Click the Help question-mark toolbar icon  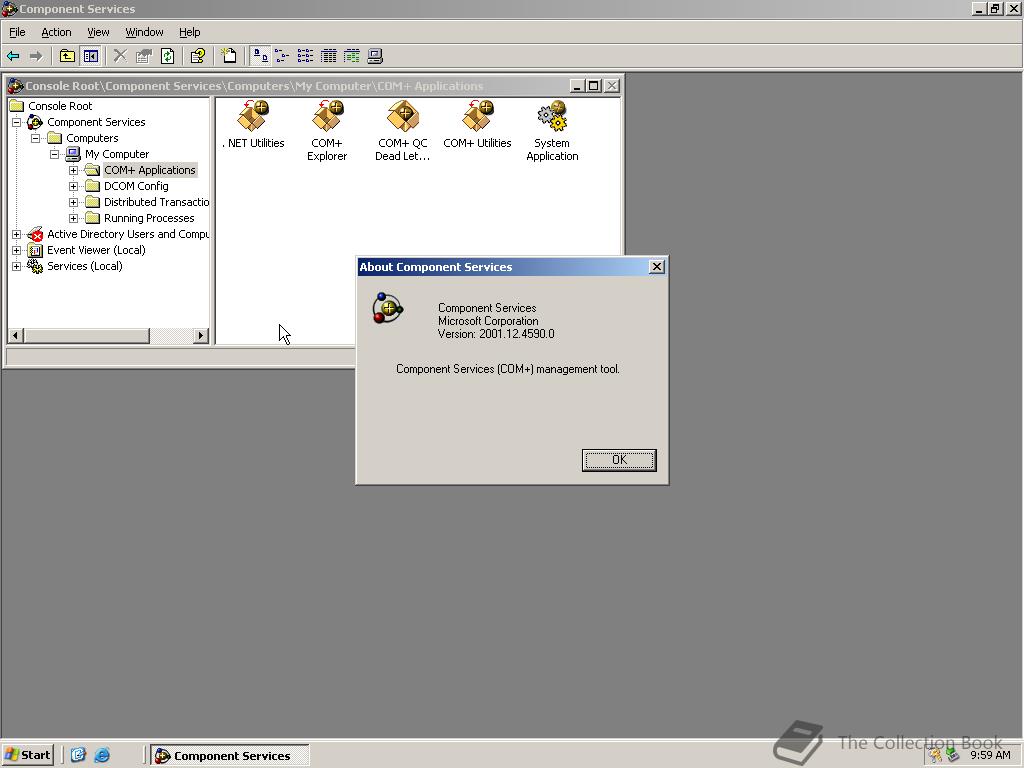pos(197,56)
